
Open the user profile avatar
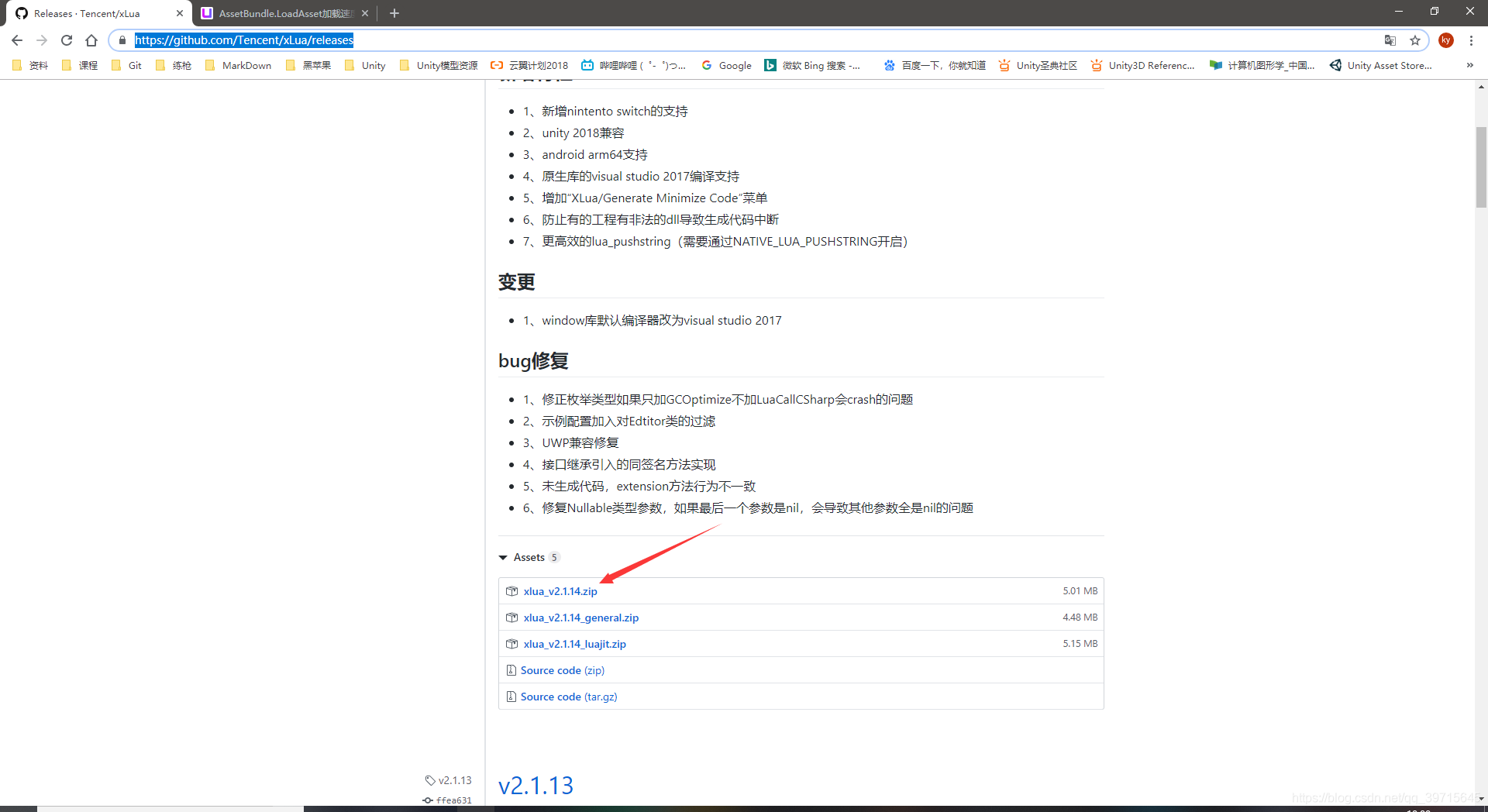tap(1446, 40)
